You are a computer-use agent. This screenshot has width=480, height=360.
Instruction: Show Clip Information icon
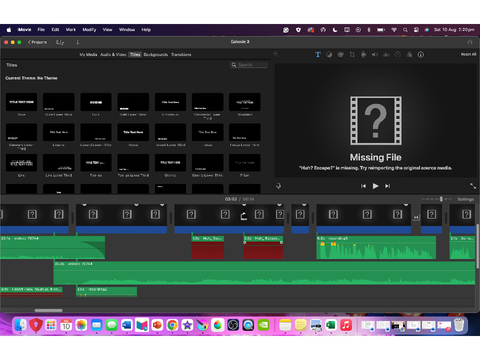point(421,55)
